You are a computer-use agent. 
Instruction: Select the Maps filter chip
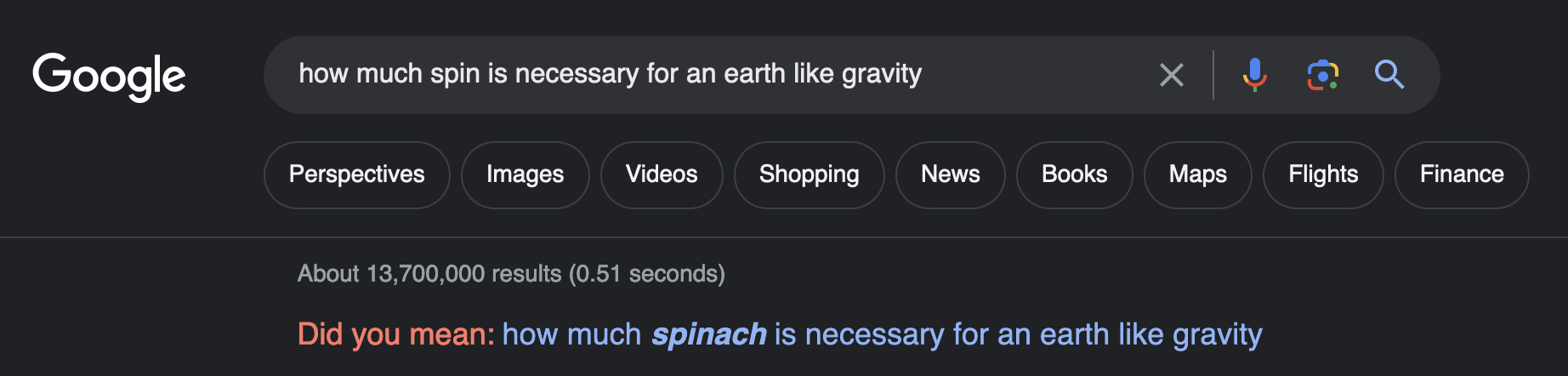(x=1198, y=174)
